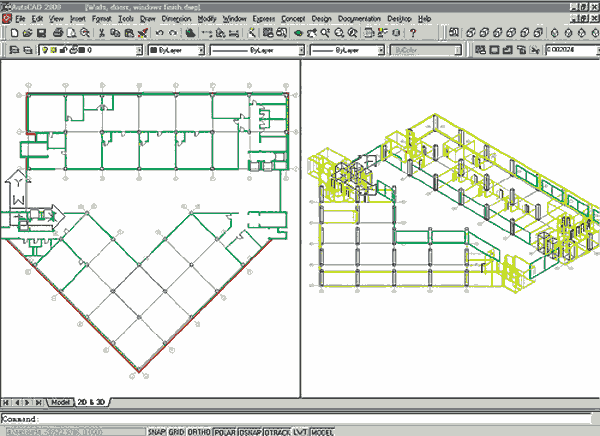This screenshot has height=436, width=600.
Task: Click the Undo arrow icon
Action: click(161, 33)
